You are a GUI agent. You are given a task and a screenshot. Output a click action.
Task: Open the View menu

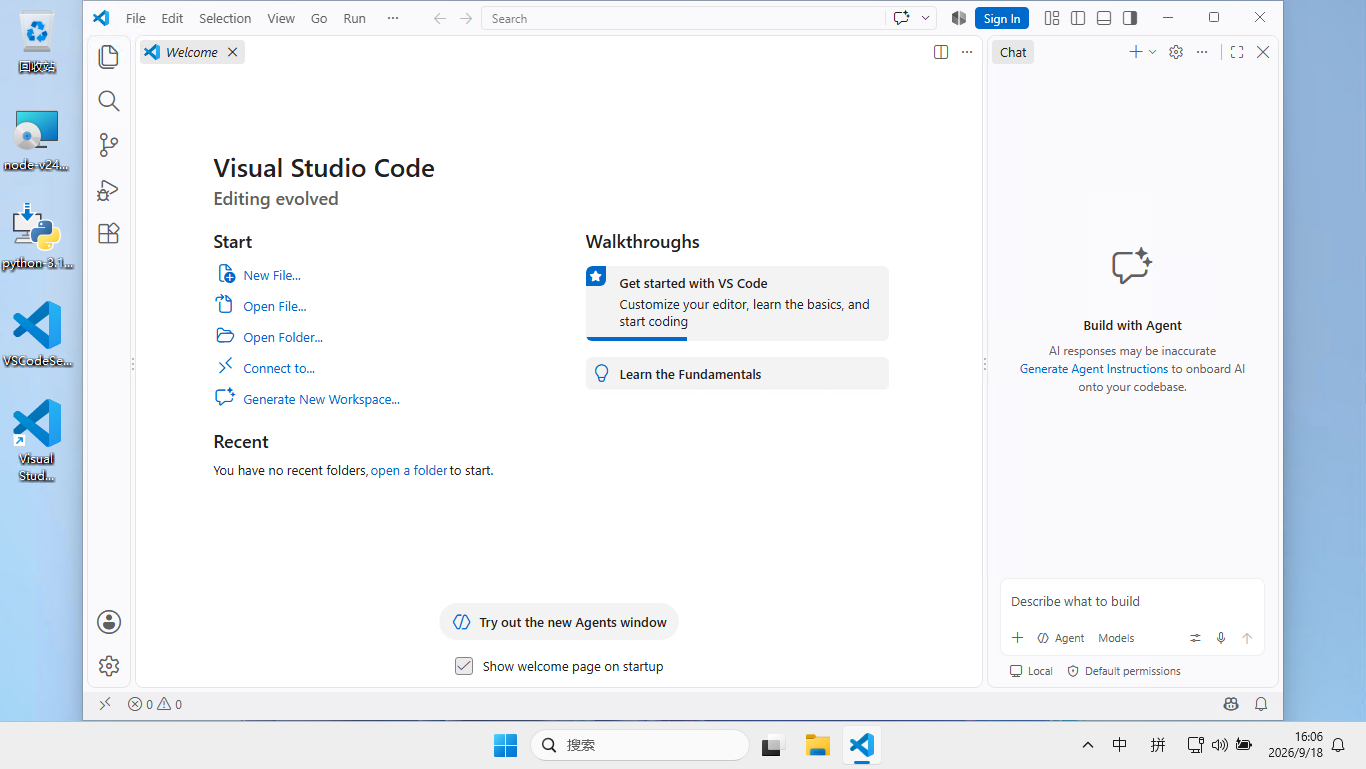point(281,18)
